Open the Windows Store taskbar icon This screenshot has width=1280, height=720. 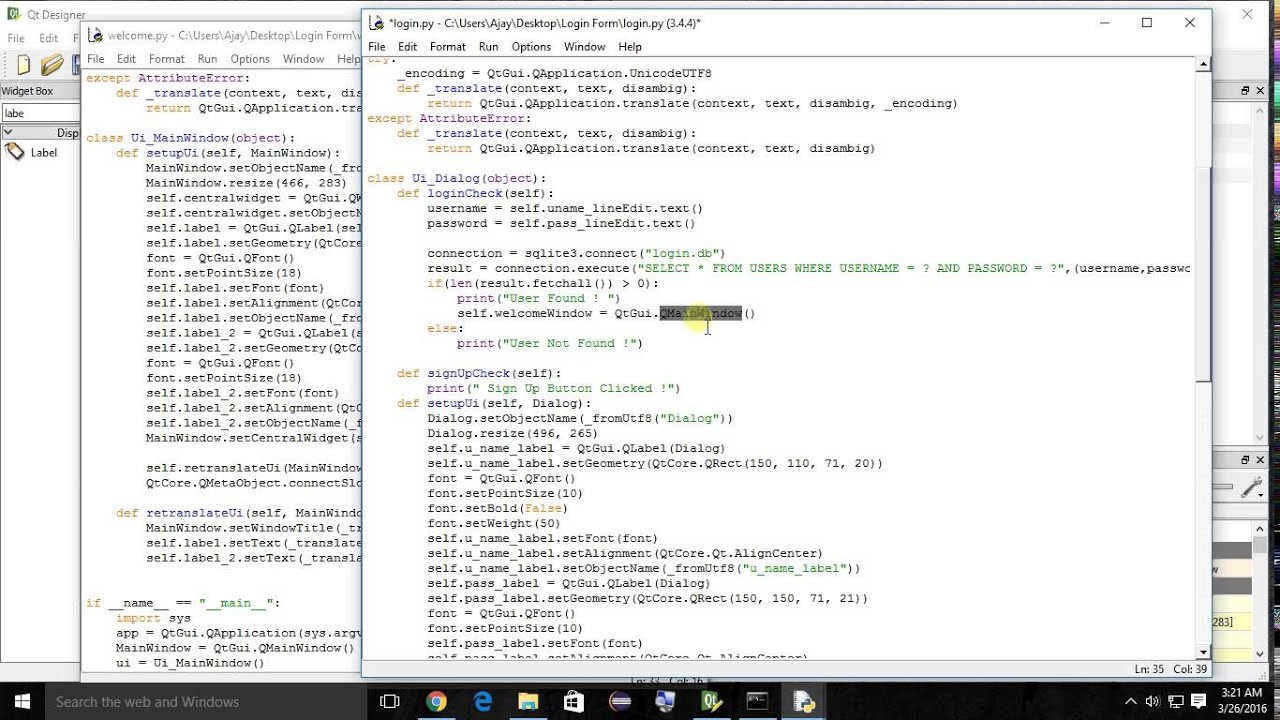click(x=574, y=701)
